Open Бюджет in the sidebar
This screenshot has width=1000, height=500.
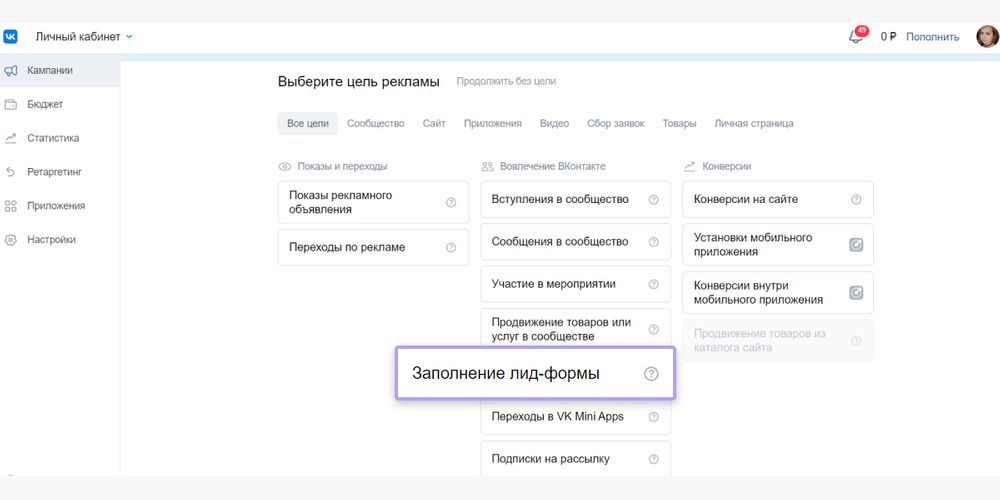pos(60,104)
